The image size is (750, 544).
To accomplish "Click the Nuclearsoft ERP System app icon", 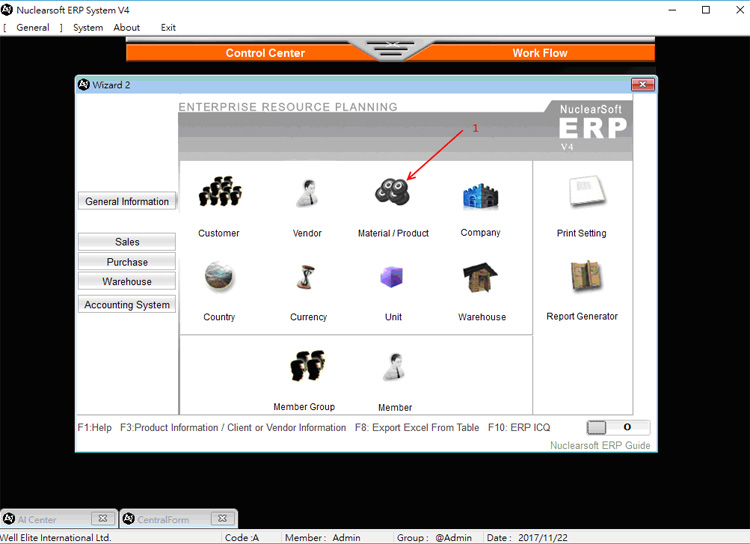I will 7,10.
